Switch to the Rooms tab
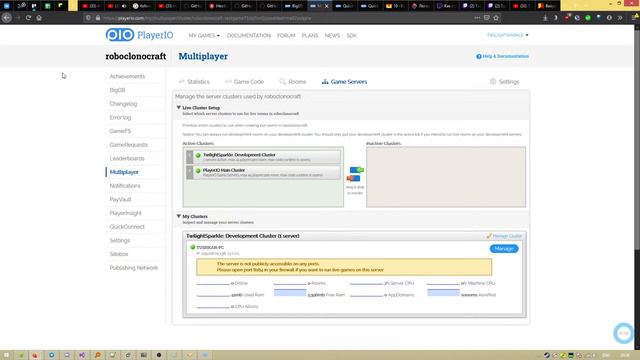This screenshot has height=360, width=640. click(293, 82)
